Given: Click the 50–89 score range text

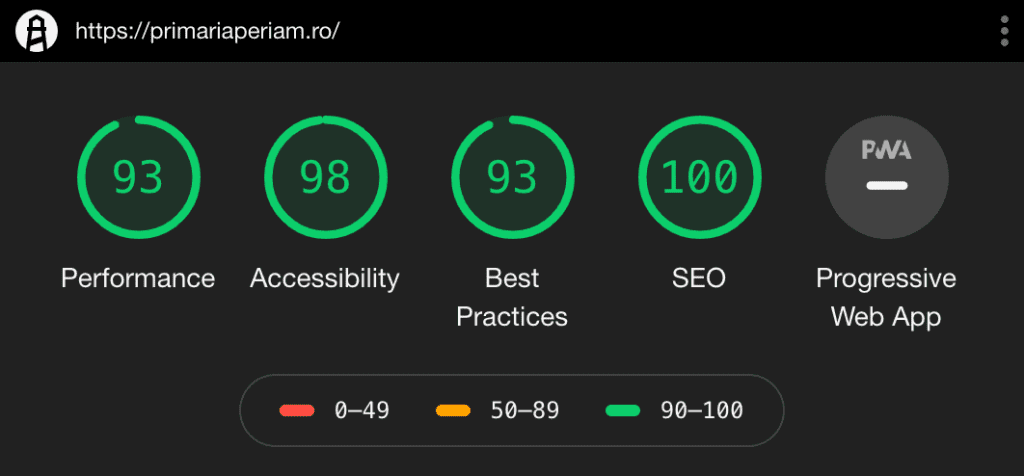Looking at the screenshot, I should click(x=525, y=410).
